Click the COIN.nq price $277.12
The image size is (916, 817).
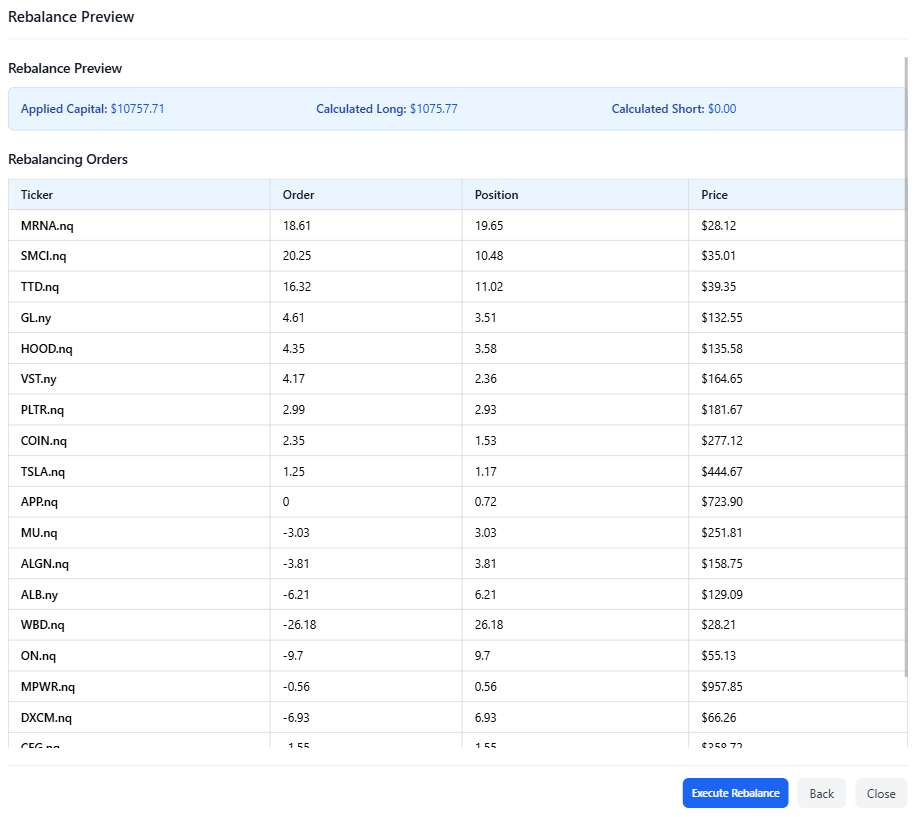point(721,441)
